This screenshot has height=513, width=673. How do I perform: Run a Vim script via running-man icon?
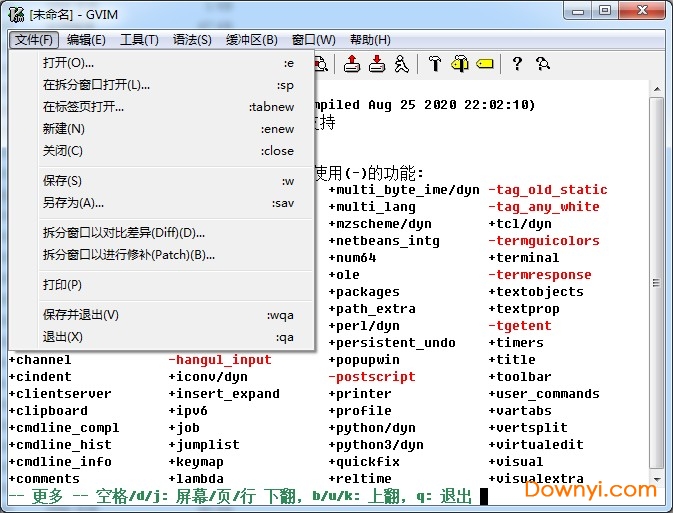pyautogui.click(x=401, y=64)
